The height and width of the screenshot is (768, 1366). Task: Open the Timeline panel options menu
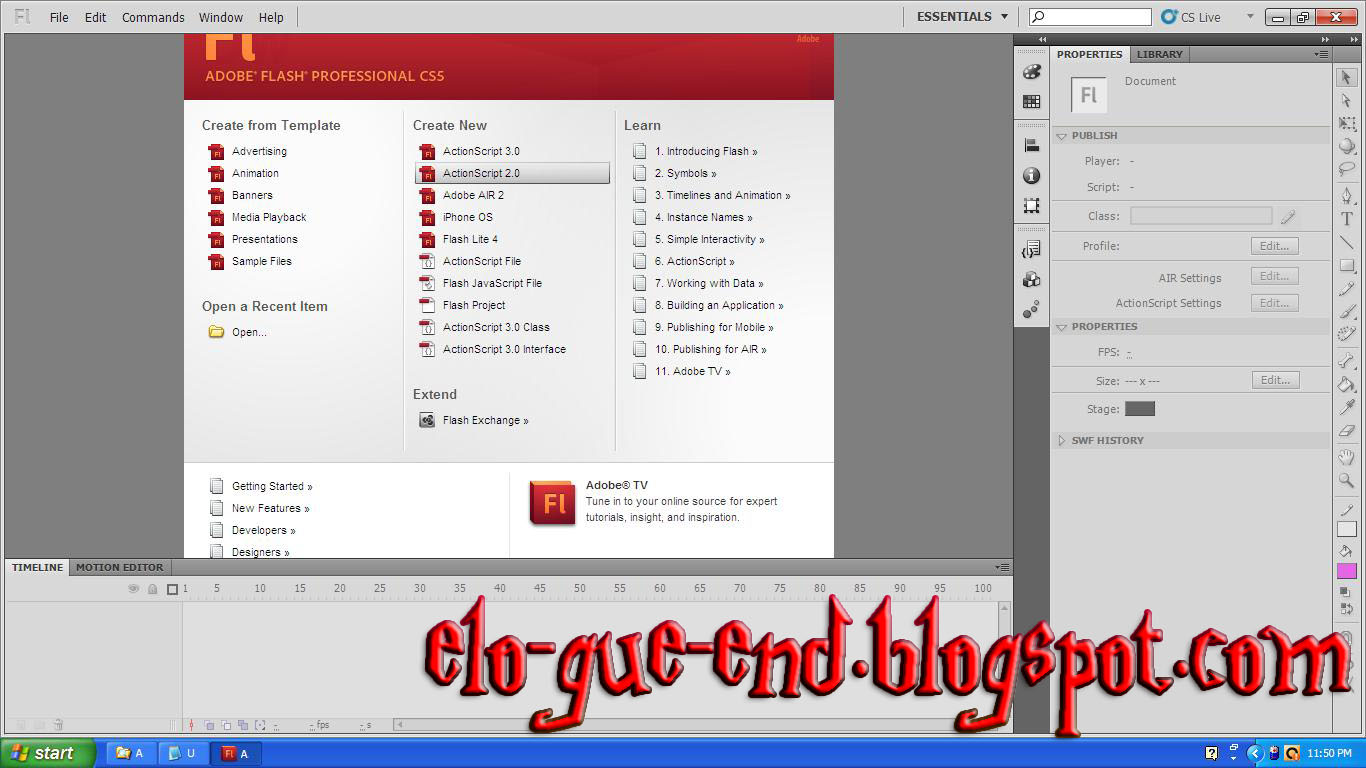coord(1001,567)
